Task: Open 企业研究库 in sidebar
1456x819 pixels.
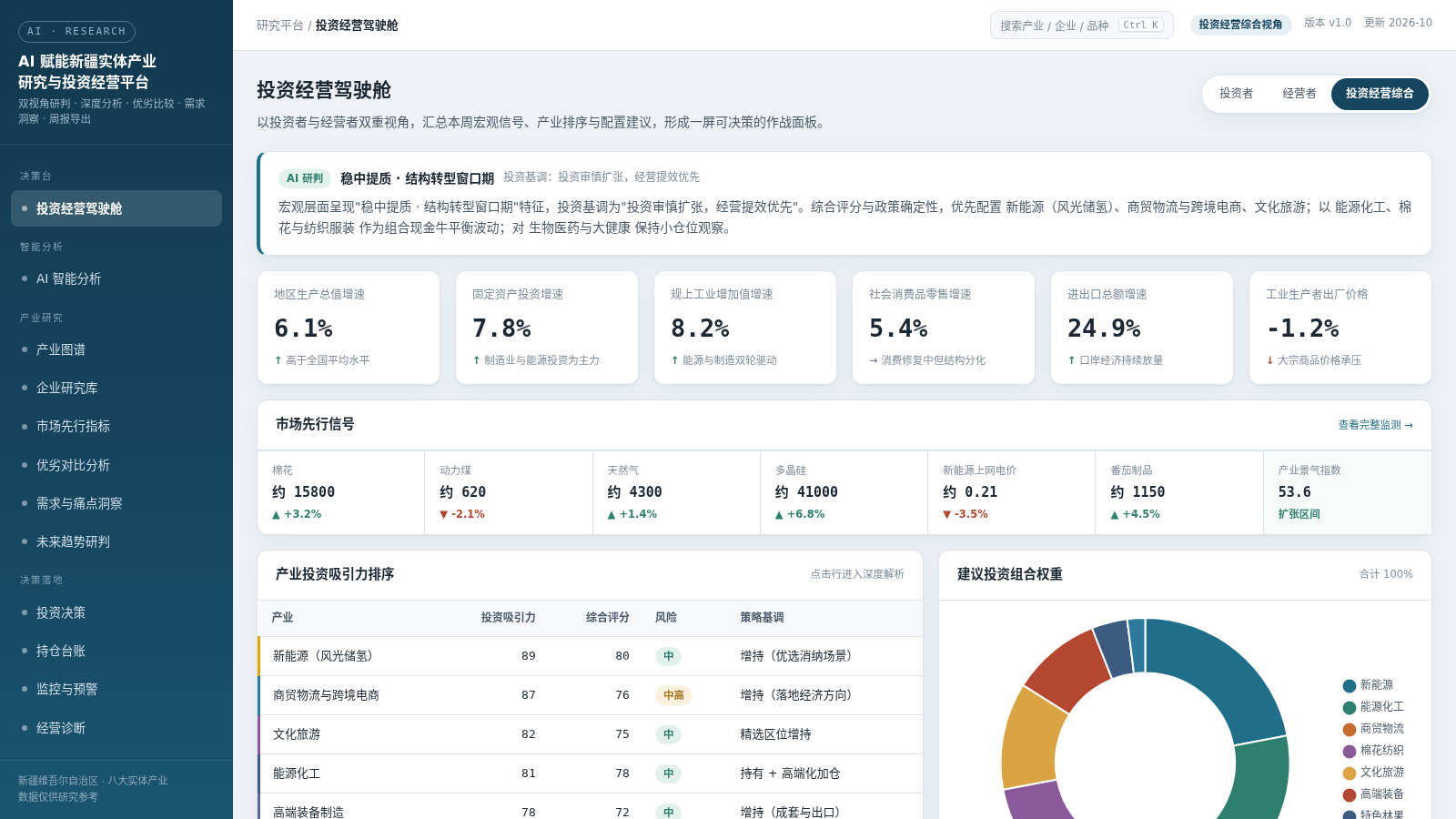Action: click(116, 388)
